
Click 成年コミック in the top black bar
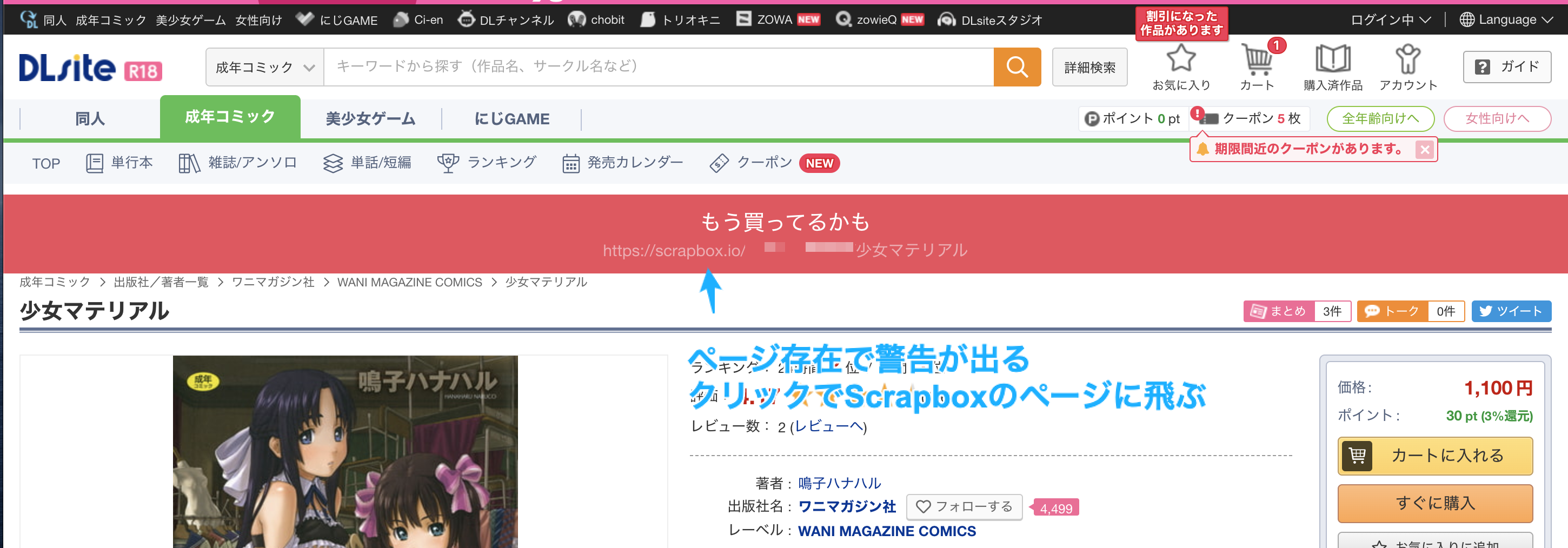pyautogui.click(x=111, y=20)
